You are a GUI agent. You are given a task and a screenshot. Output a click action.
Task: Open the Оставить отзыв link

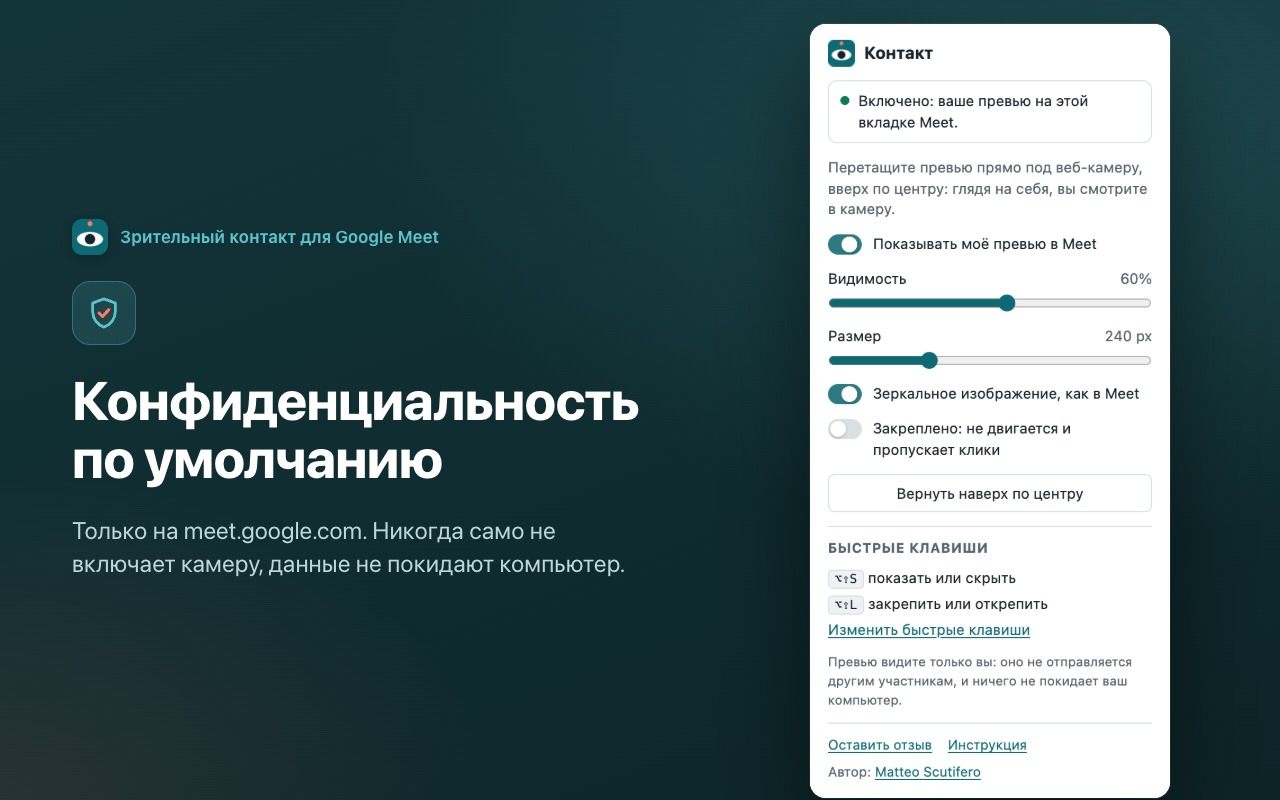[880, 745]
